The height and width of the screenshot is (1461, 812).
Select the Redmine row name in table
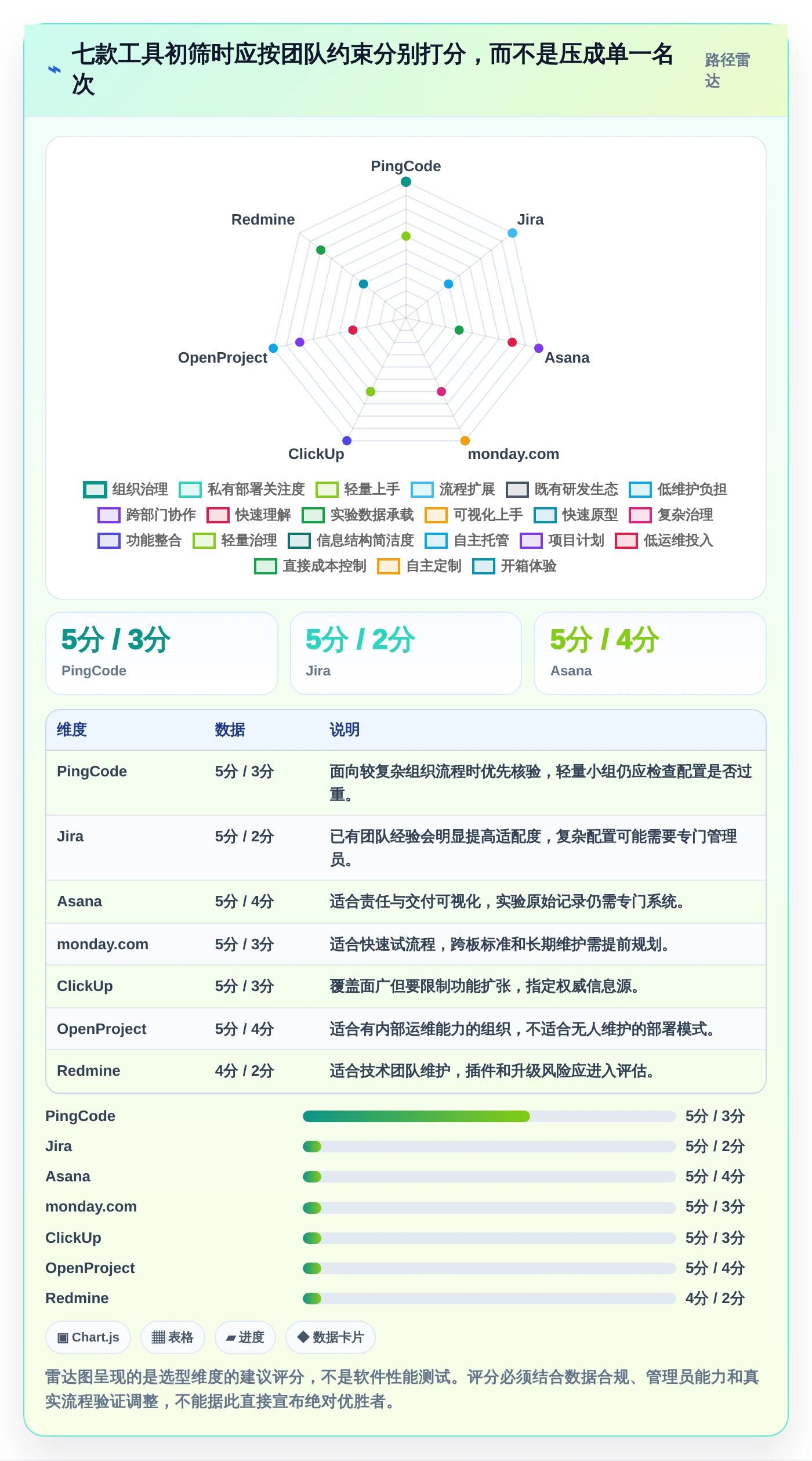[89, 1071]
